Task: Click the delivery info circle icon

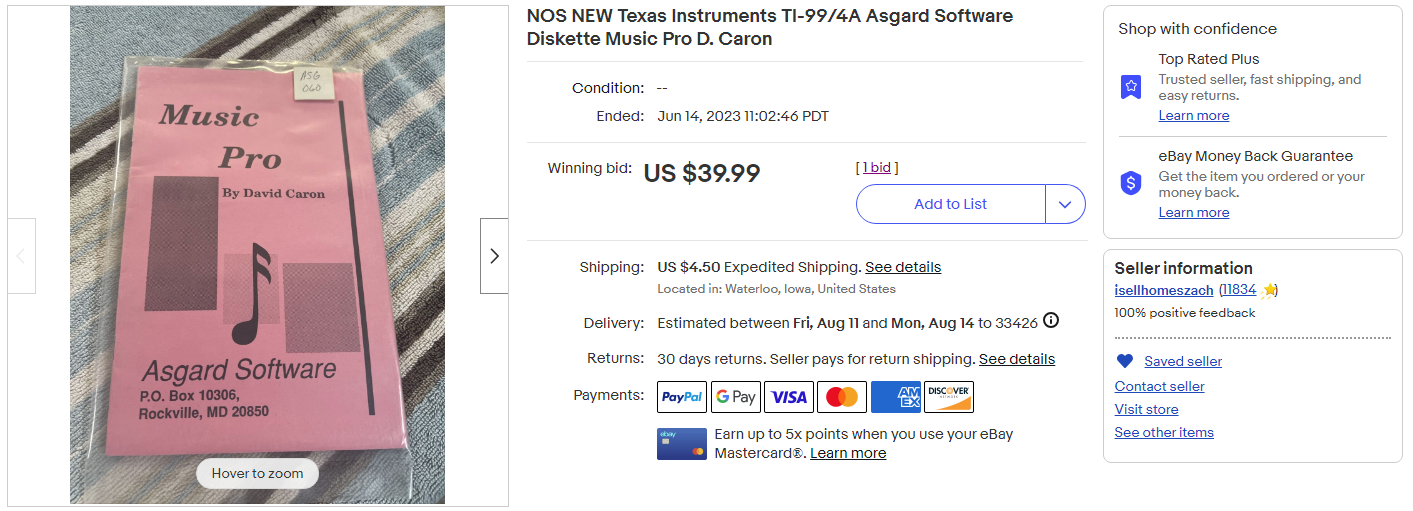Action: point(1051,321)
